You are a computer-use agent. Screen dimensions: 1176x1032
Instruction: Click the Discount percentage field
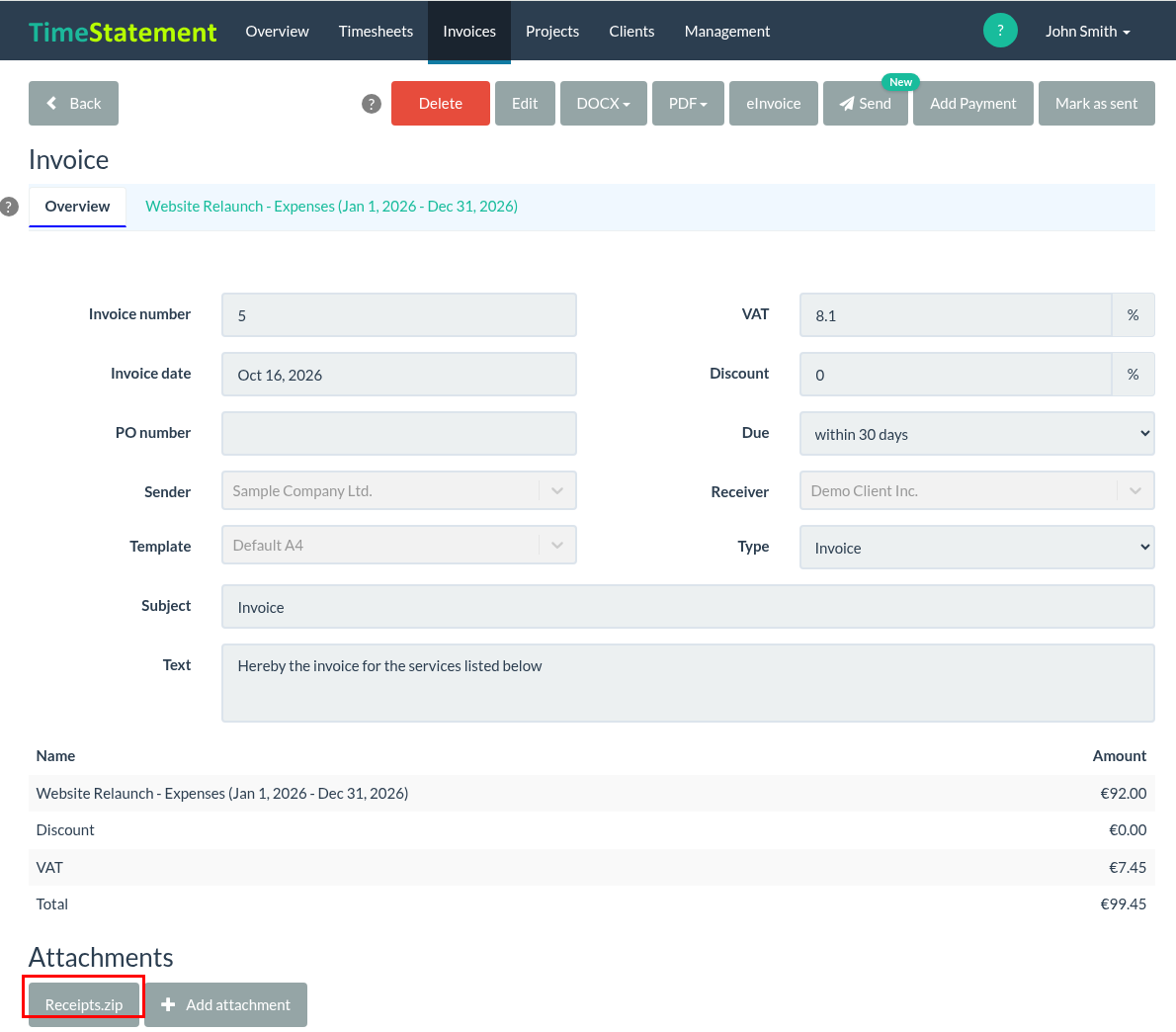[x=956, y=375]
